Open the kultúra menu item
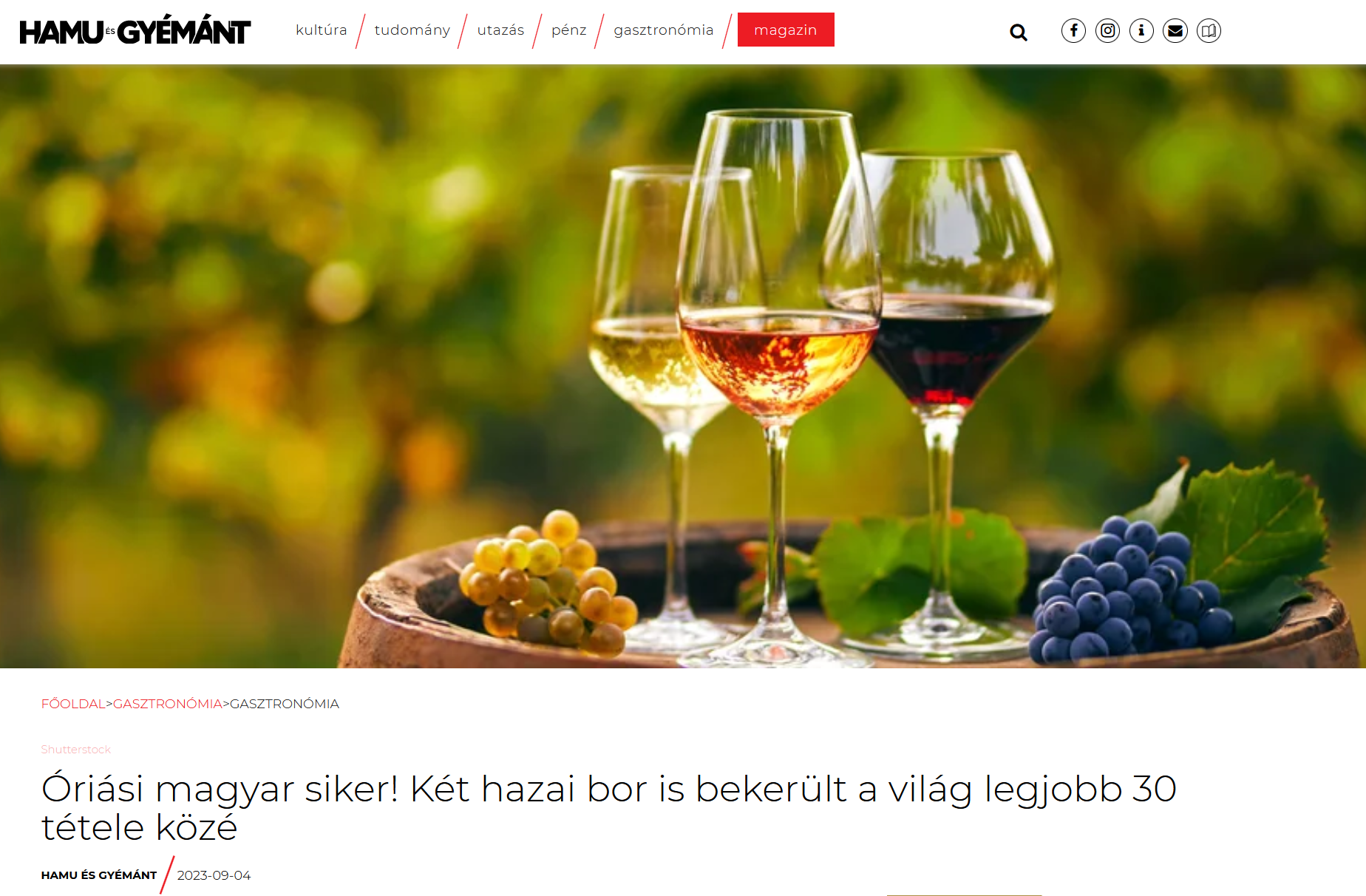This screenshot has height=896, width=1366. [322, 30]
